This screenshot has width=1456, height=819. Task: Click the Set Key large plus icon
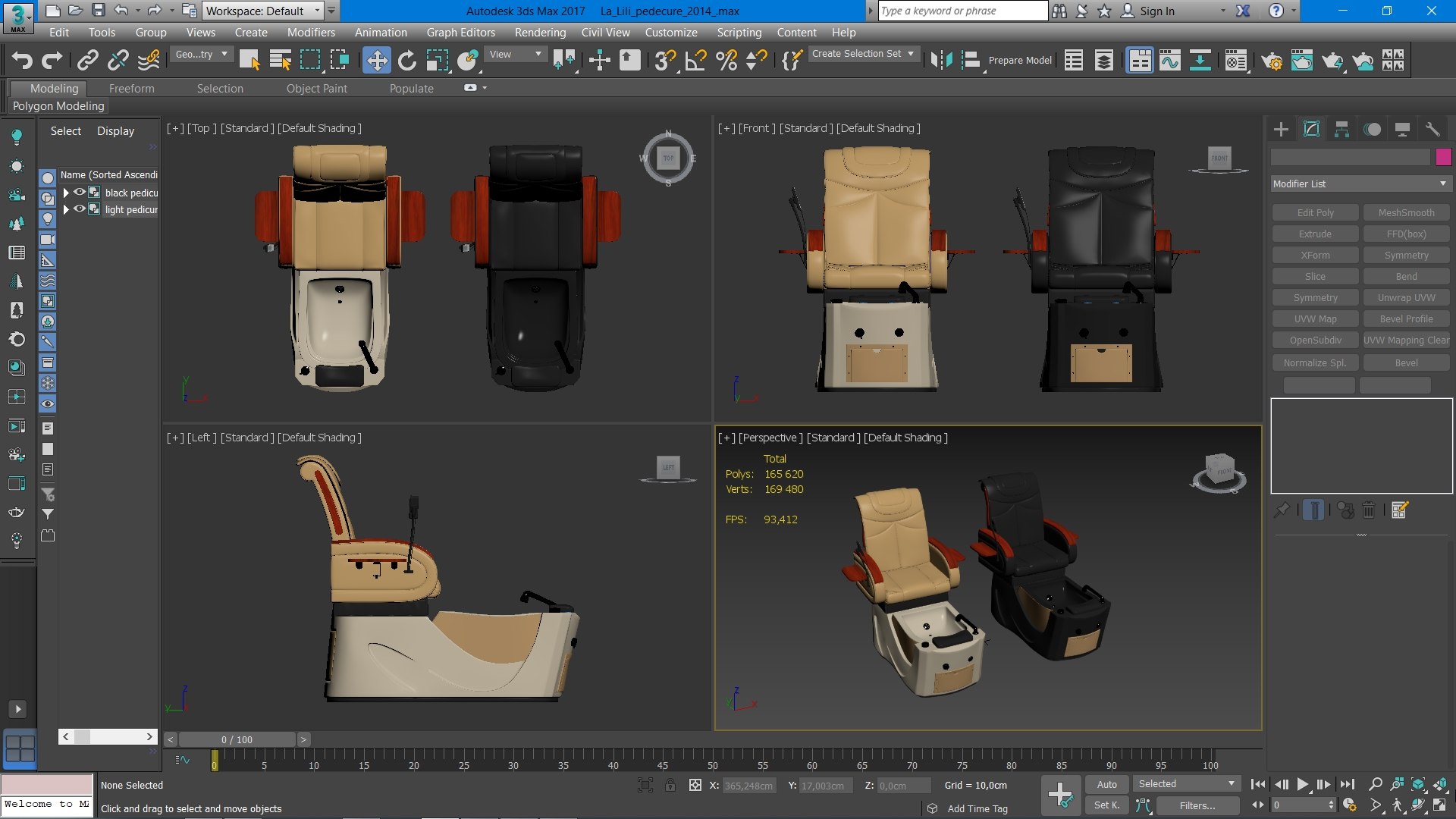[1059, 795]
